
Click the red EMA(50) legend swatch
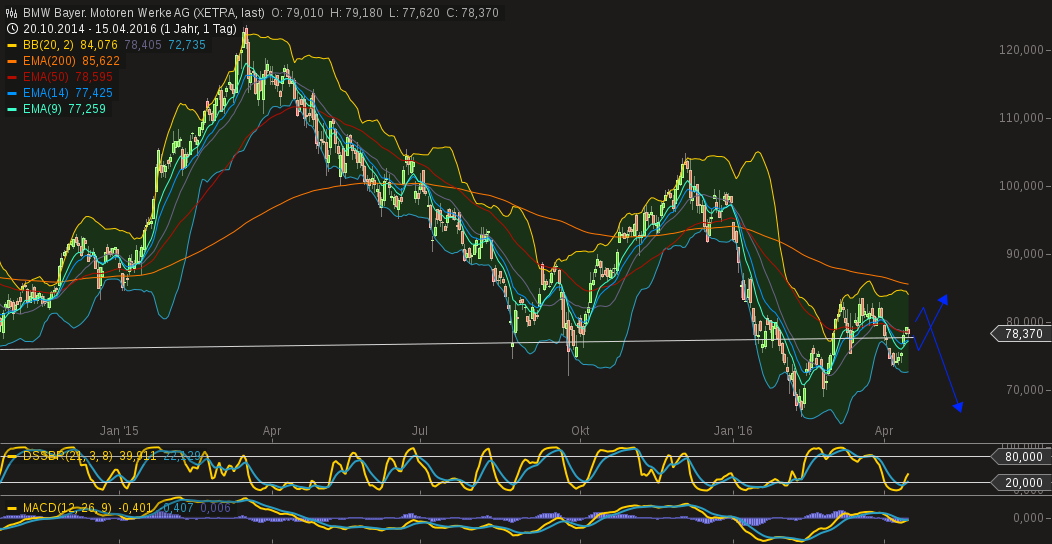[11, 77]
